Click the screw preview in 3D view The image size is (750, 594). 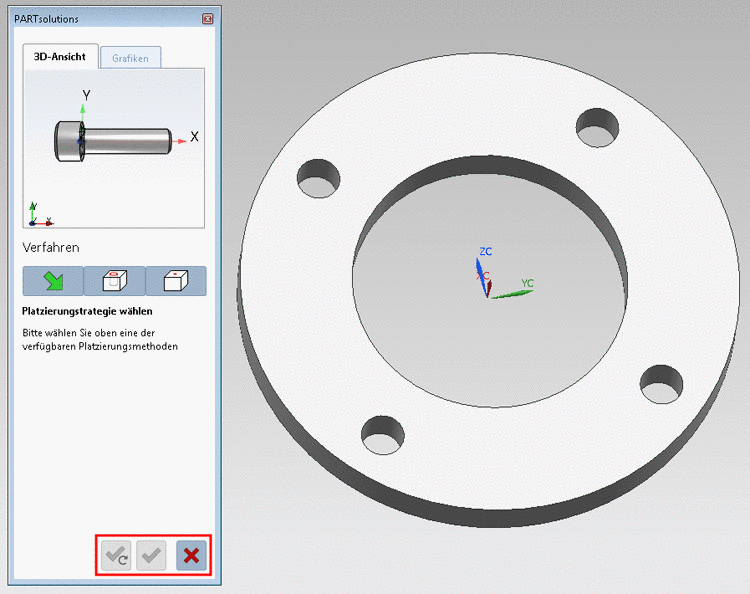113,142
